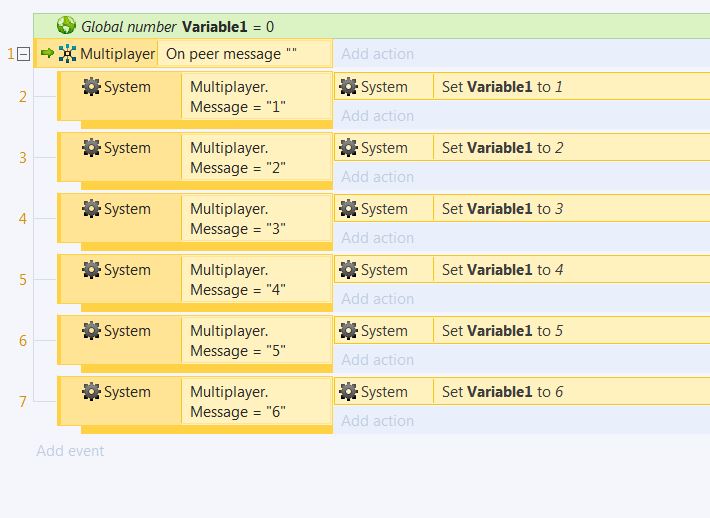Click Add action under Set Variable1 to 4
710x518 pixels.
pyautogui.click(x=378, y=299)
